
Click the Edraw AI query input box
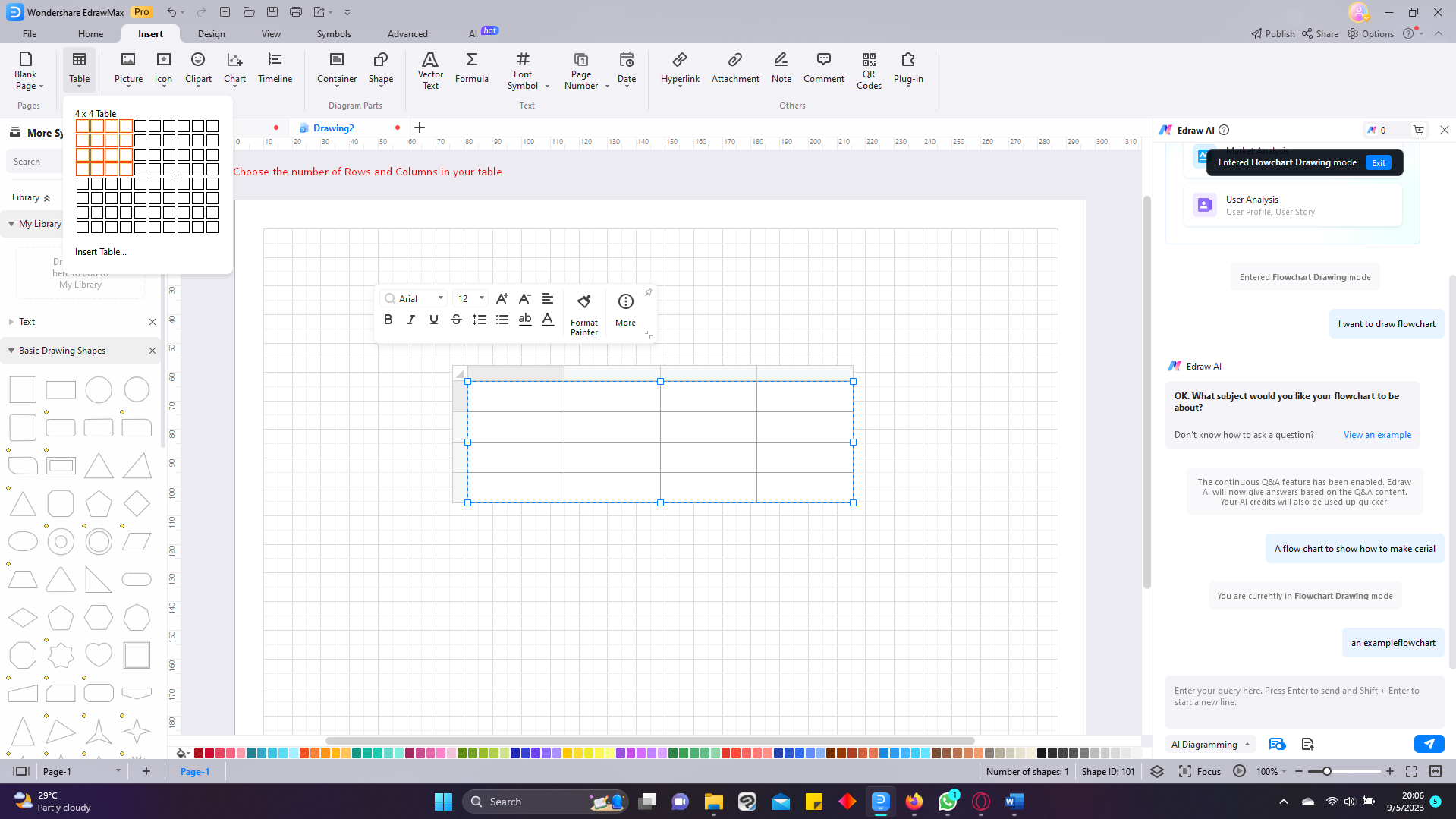tap(1304, 701)
